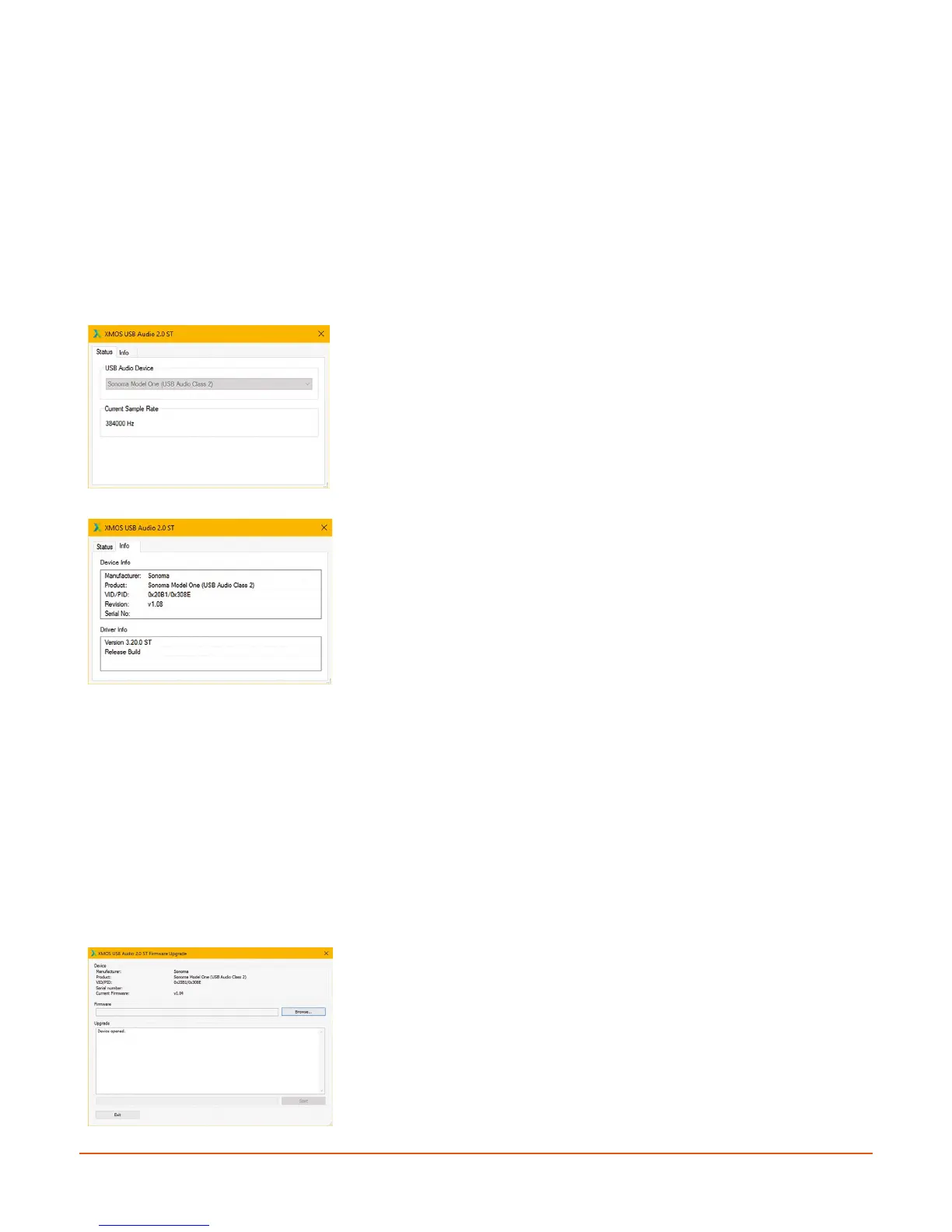
Task: Click XMOS logo icon in Firmware Upgrade window
Action: click(93, 954)
